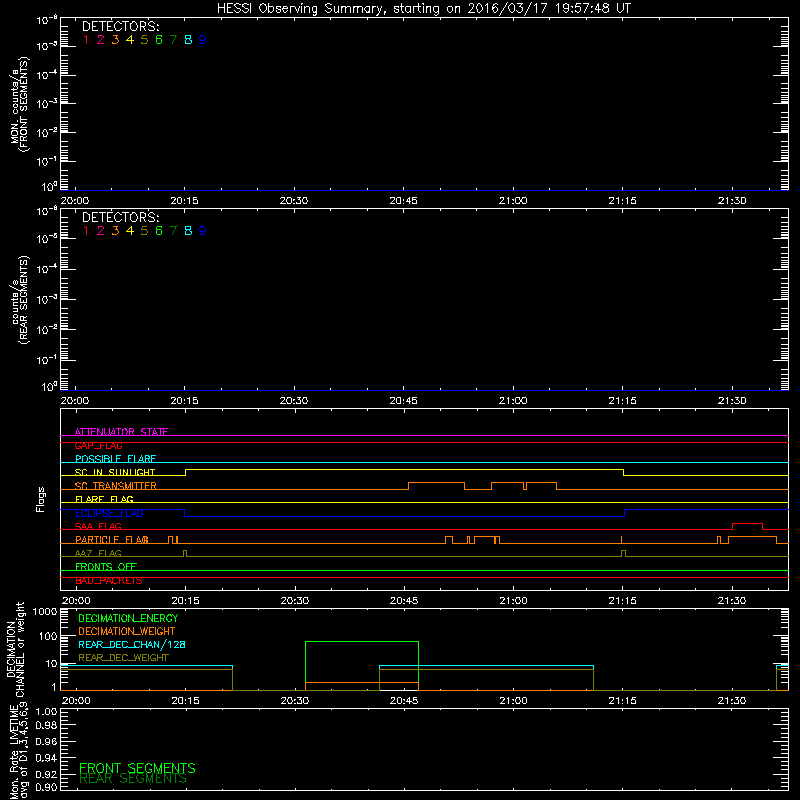Click 21:15 tick under the flags panel
The height and width of the screenshot is (800, 800).
[622, 601]
